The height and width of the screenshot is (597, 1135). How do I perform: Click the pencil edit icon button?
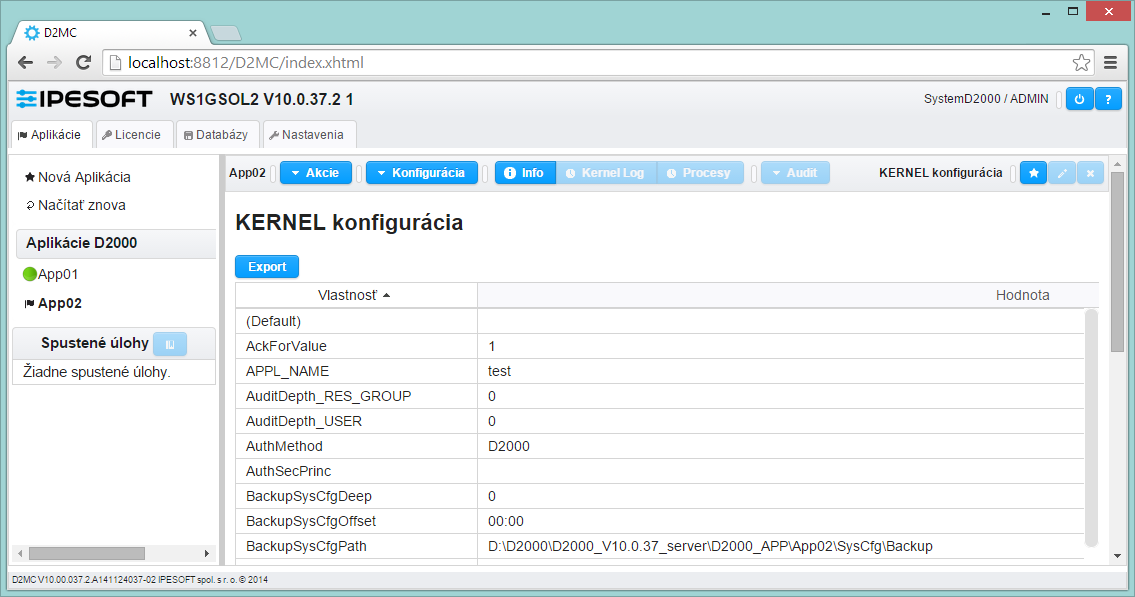1062,173
